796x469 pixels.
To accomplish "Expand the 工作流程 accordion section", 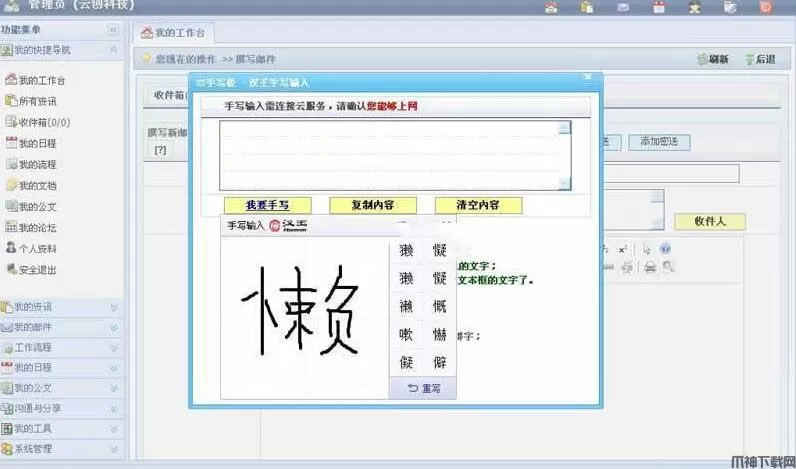I will pos(61,348).
